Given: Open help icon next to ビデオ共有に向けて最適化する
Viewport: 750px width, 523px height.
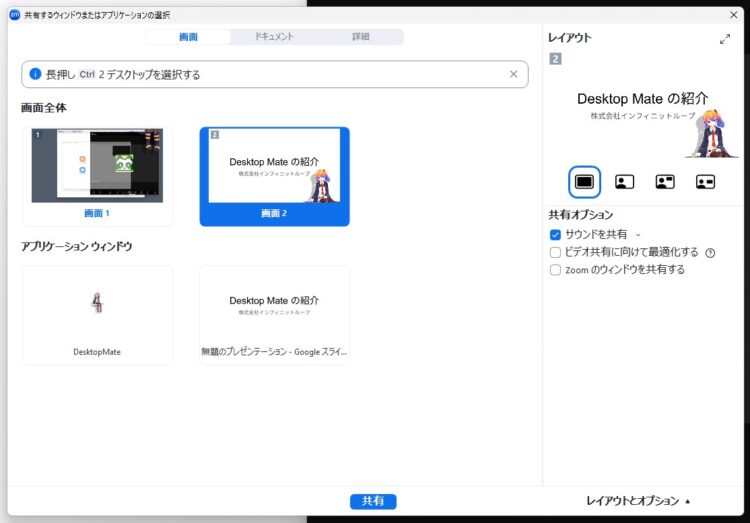Looking at the screenshot, I should point(710,253).
